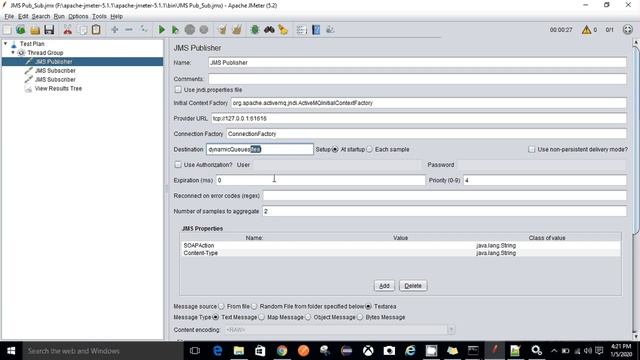Click the yellow warning triangle log icon

click(587, 30)
